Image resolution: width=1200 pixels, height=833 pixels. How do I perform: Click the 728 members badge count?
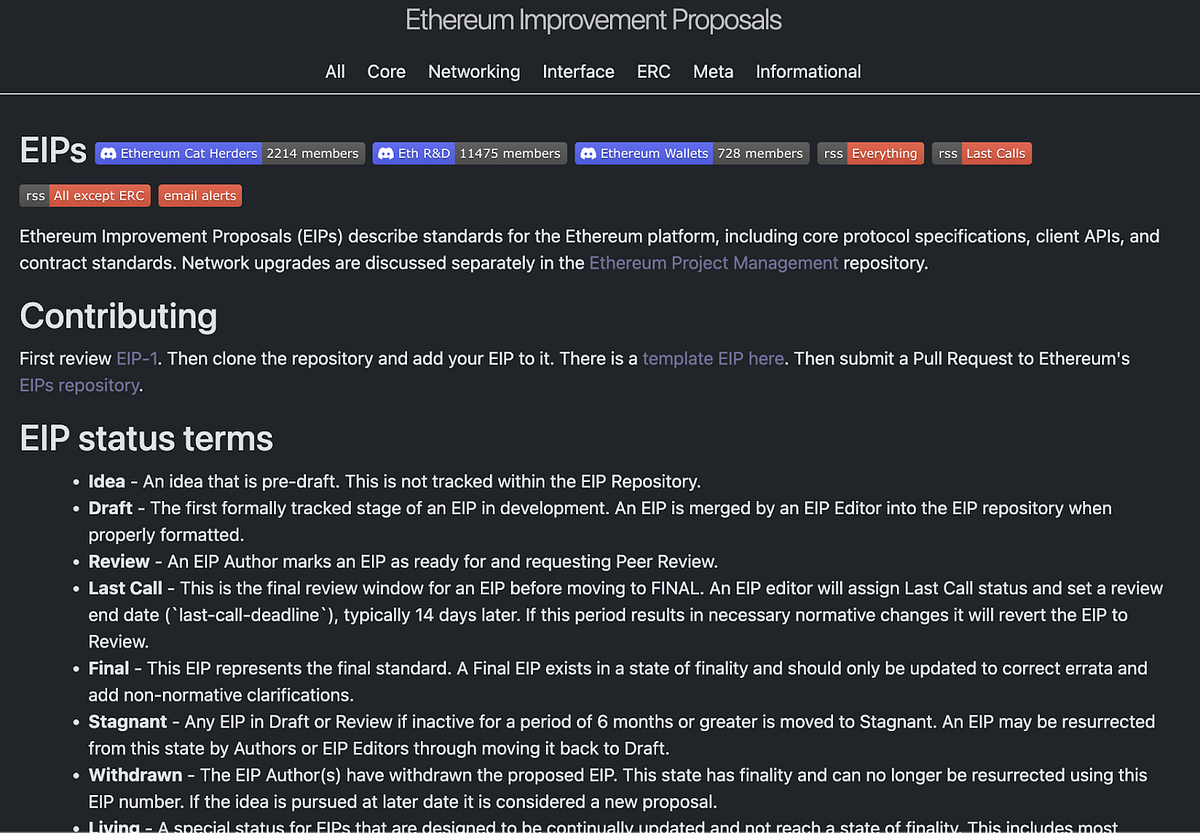(760, 153)
